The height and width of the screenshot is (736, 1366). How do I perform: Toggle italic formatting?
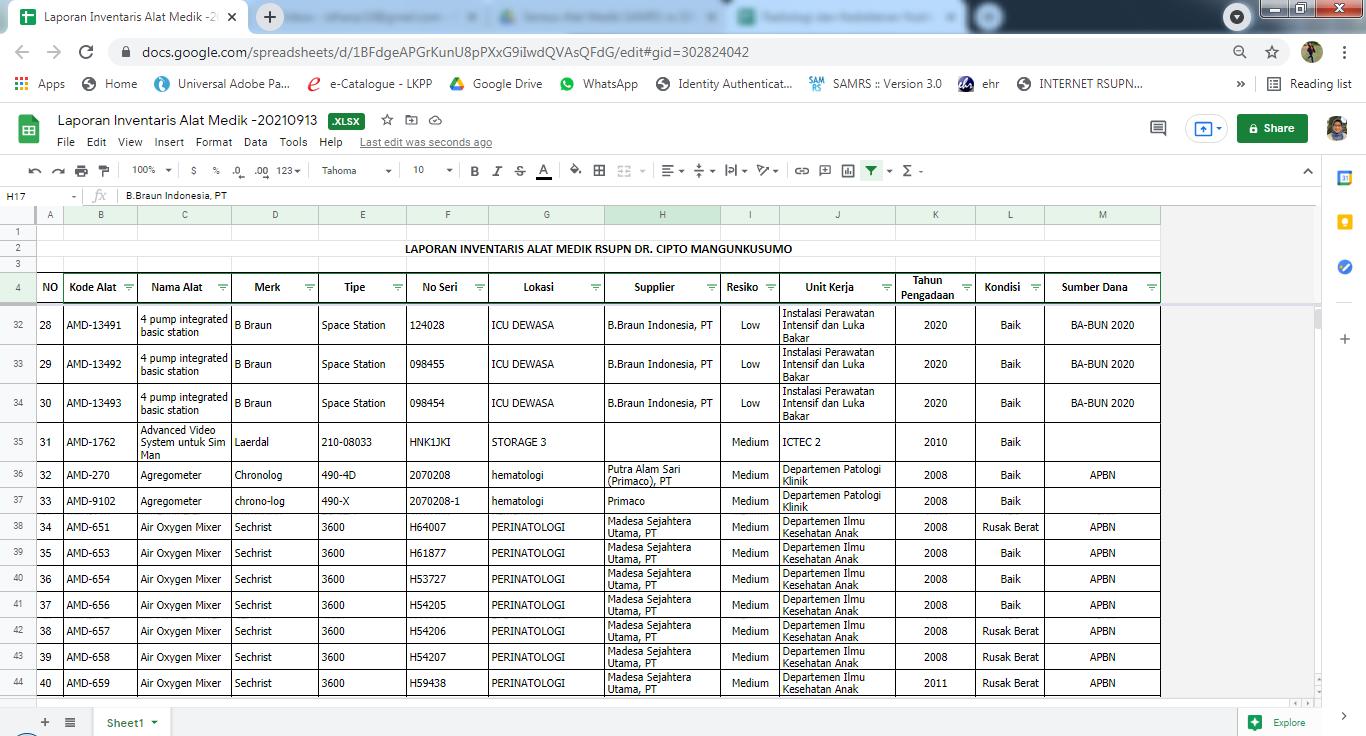pos(497,171)
